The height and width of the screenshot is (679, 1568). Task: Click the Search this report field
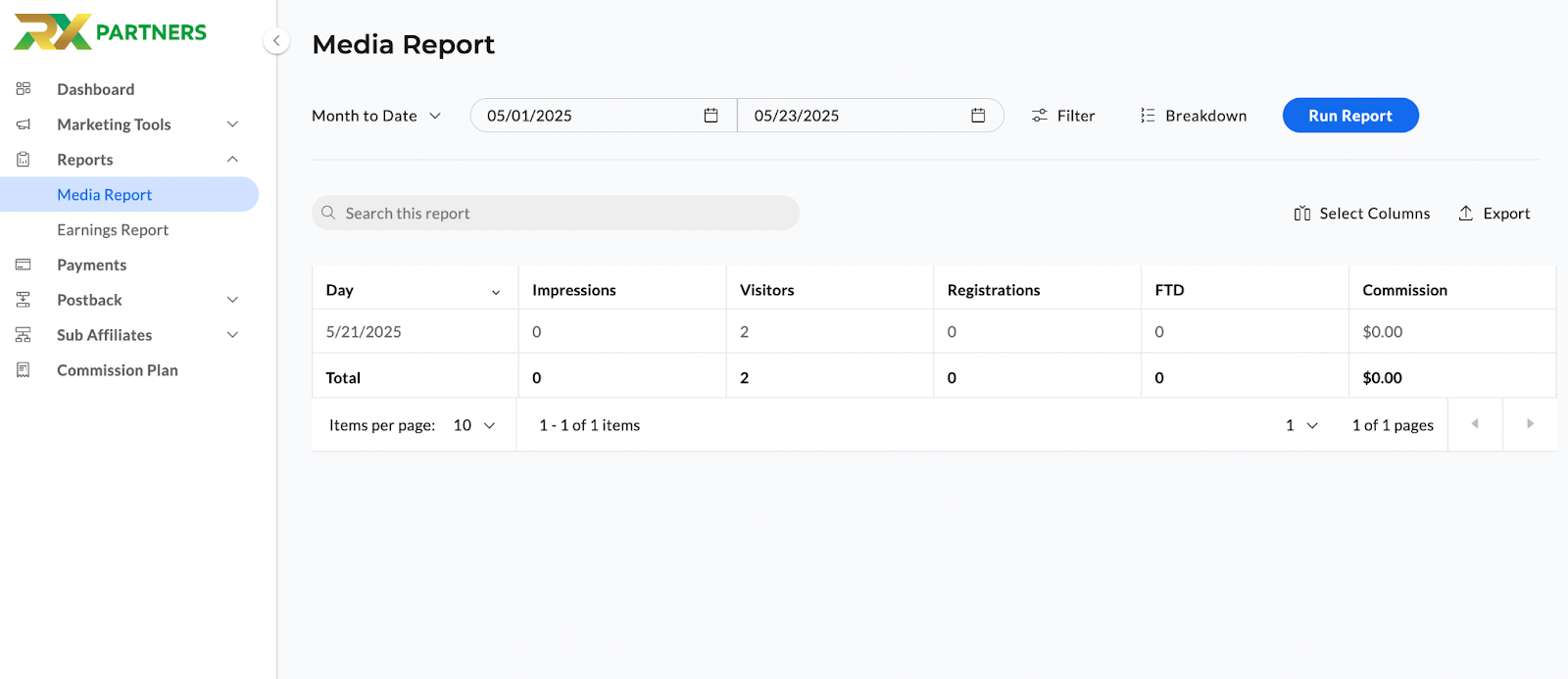[555, 214]
